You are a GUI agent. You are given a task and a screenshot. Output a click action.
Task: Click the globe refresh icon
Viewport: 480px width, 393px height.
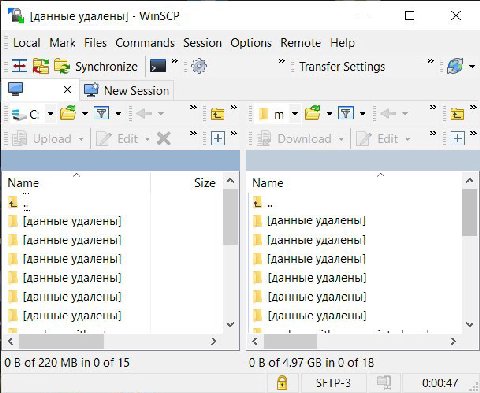pyautogui.click(x=455, y=66)
